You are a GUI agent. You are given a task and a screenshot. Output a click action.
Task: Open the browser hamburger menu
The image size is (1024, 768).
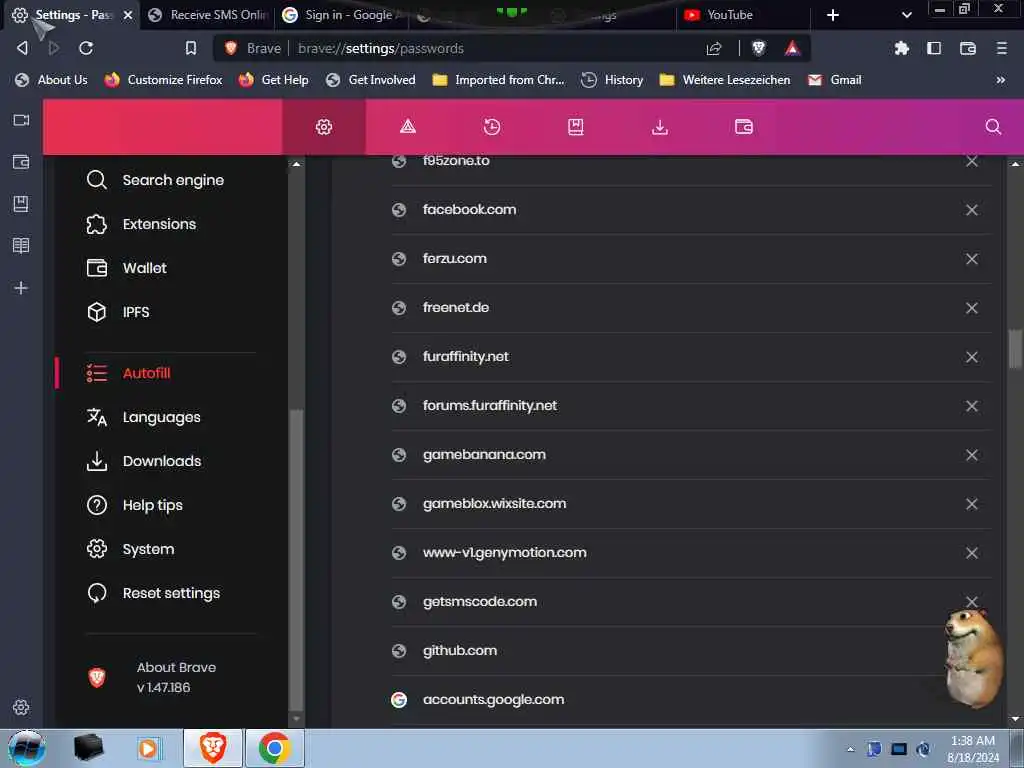(x=1002, y=48)
